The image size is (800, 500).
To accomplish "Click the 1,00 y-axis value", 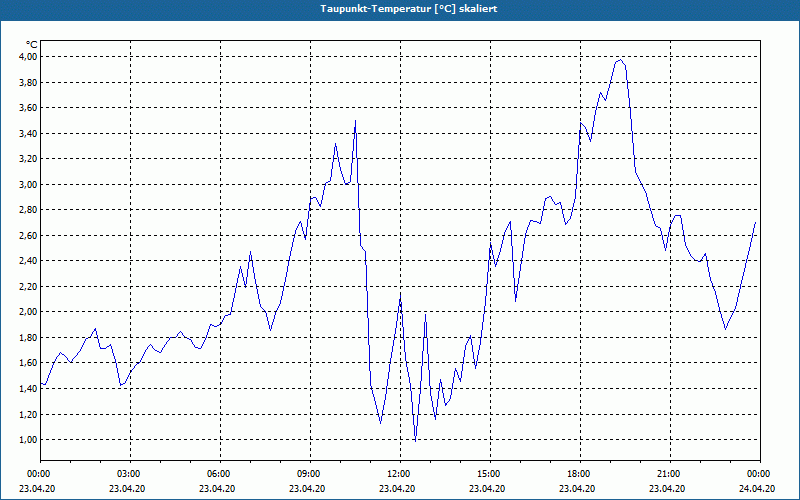I will pyautogui.click(x=28, y=440).
